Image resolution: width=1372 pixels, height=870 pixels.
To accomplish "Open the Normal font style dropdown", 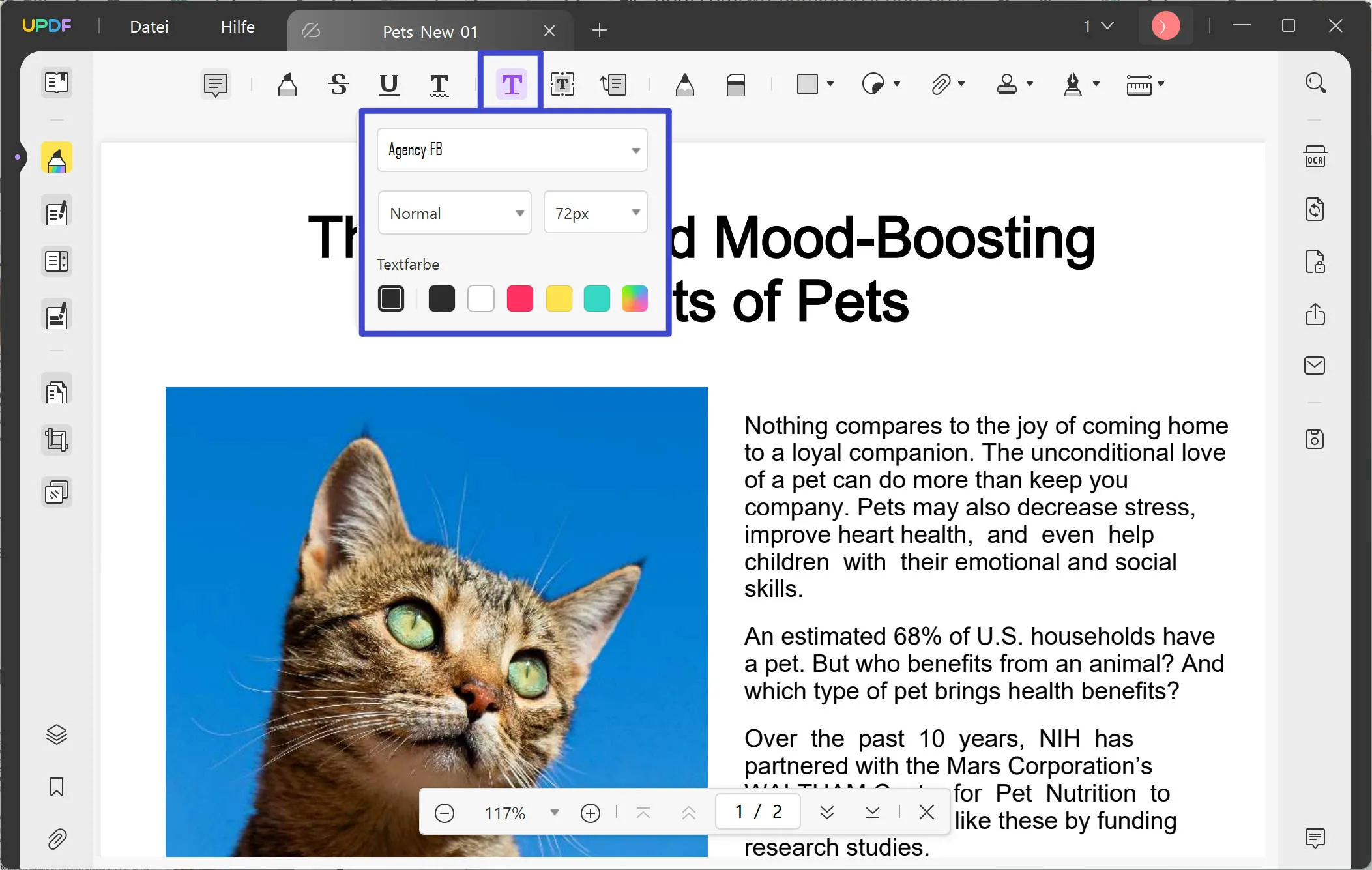I will 454,213.
